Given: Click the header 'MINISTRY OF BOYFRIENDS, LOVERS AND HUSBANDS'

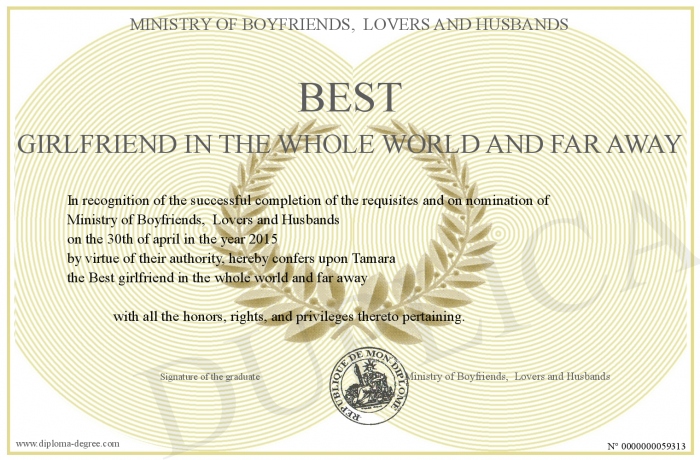Looking at the screenshot, I should [x=349, y=24].
